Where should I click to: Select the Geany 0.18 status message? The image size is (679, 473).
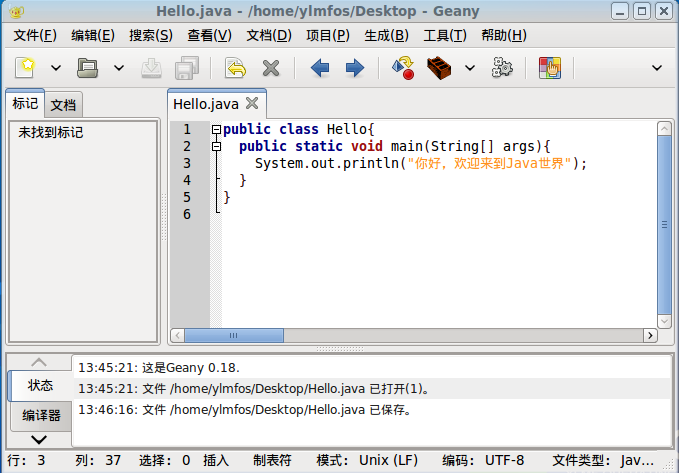[372, 368]
